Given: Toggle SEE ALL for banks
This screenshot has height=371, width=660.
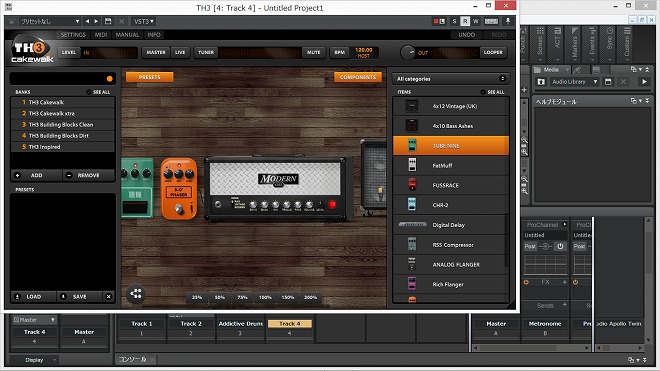Looking at the screenshot, I should click(98, 92).
